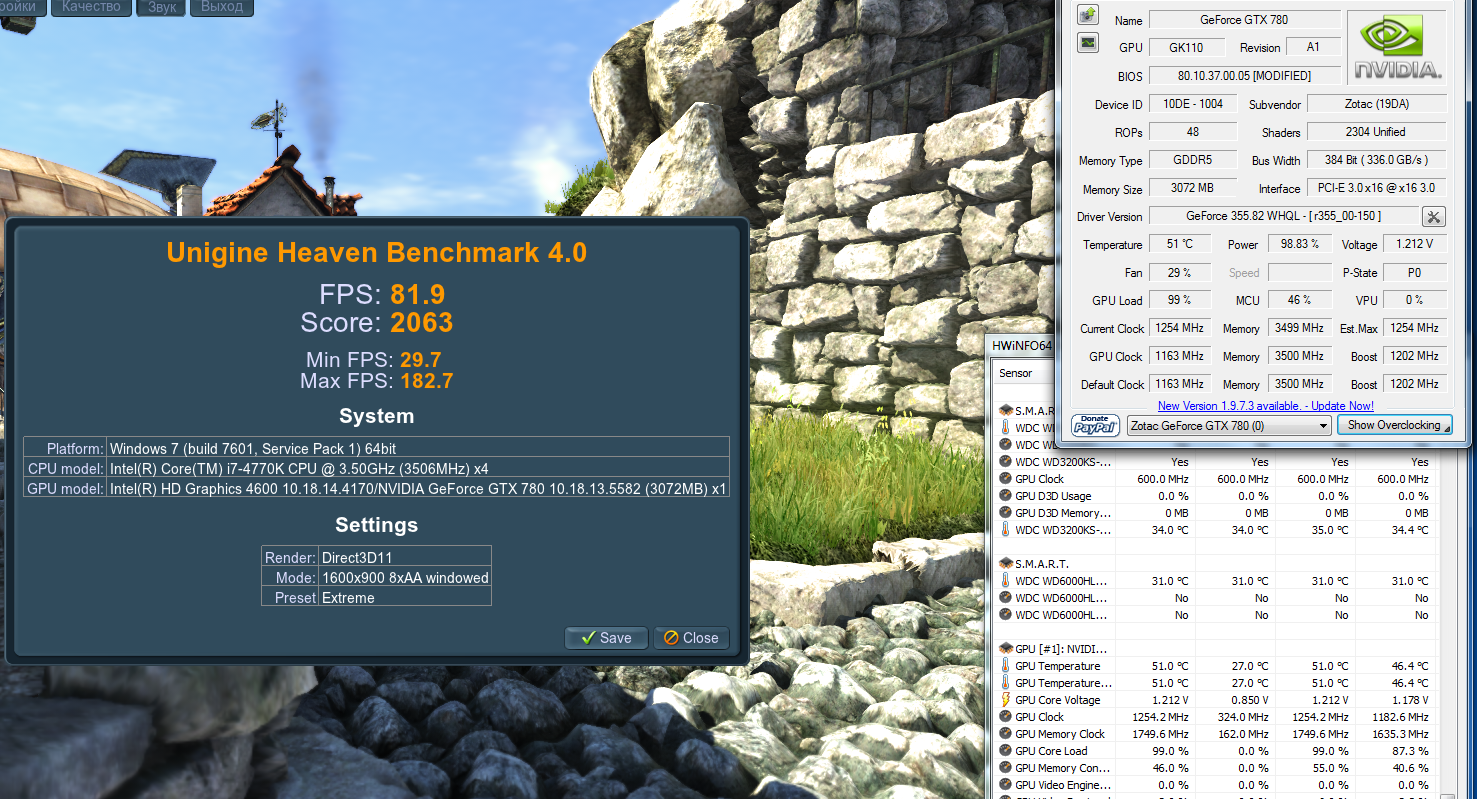Image resolution: width=1477 pixels, height=799 pixels.
Task: Follow the New Version 1.9.7.3 update link
Action: pyautogui.click(x=1266, y=406)
